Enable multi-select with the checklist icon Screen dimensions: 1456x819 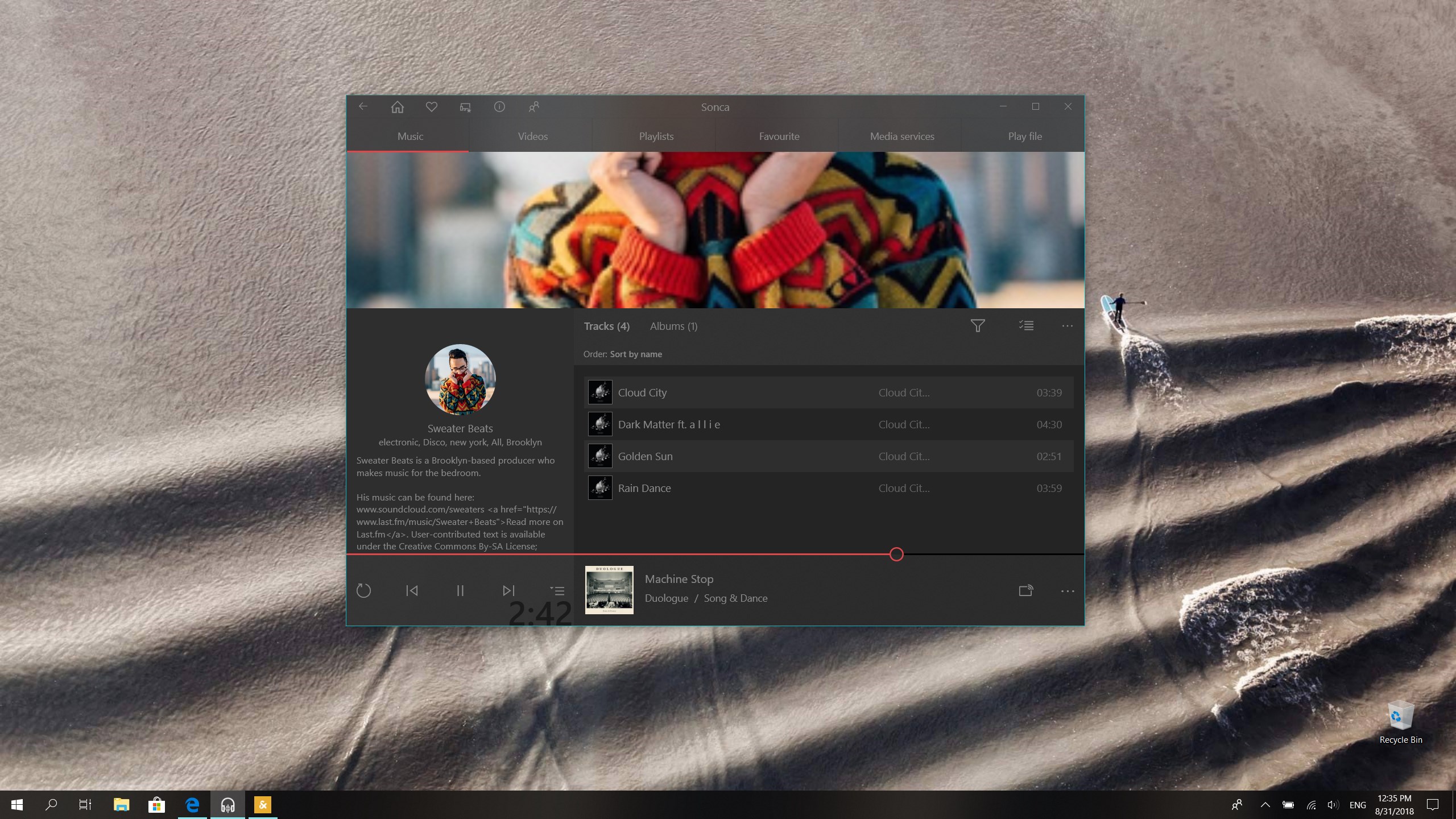pos(1025,325)
